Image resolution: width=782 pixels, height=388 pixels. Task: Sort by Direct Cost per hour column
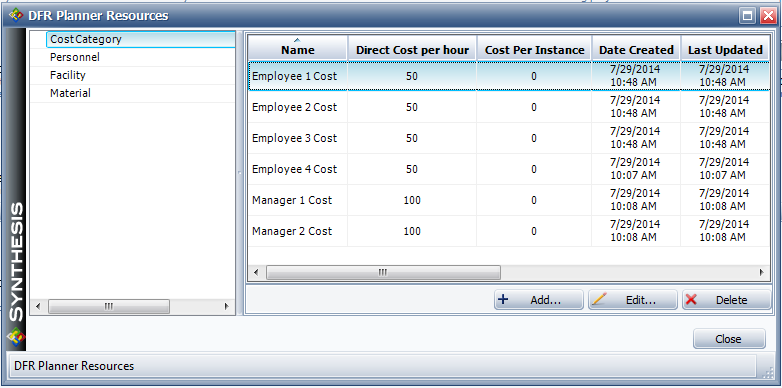[412, 48]
